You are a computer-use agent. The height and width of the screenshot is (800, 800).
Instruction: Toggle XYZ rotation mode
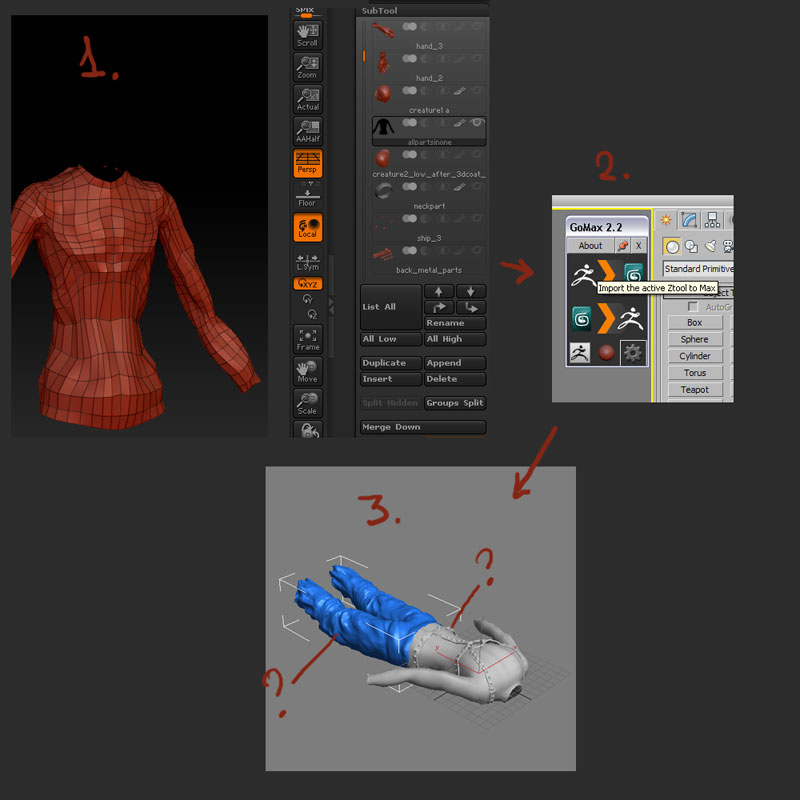(308, 284)
